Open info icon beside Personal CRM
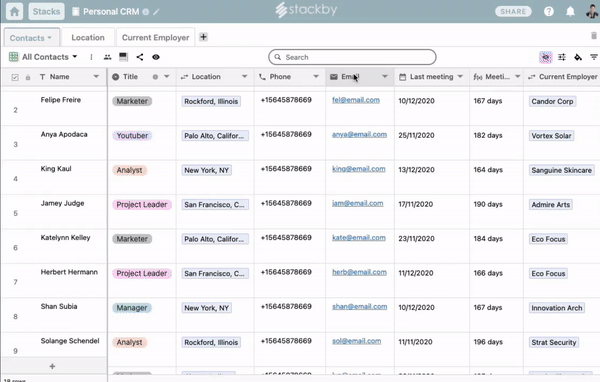Viewport: 600px width, 382px height. (x=146, y=12)
